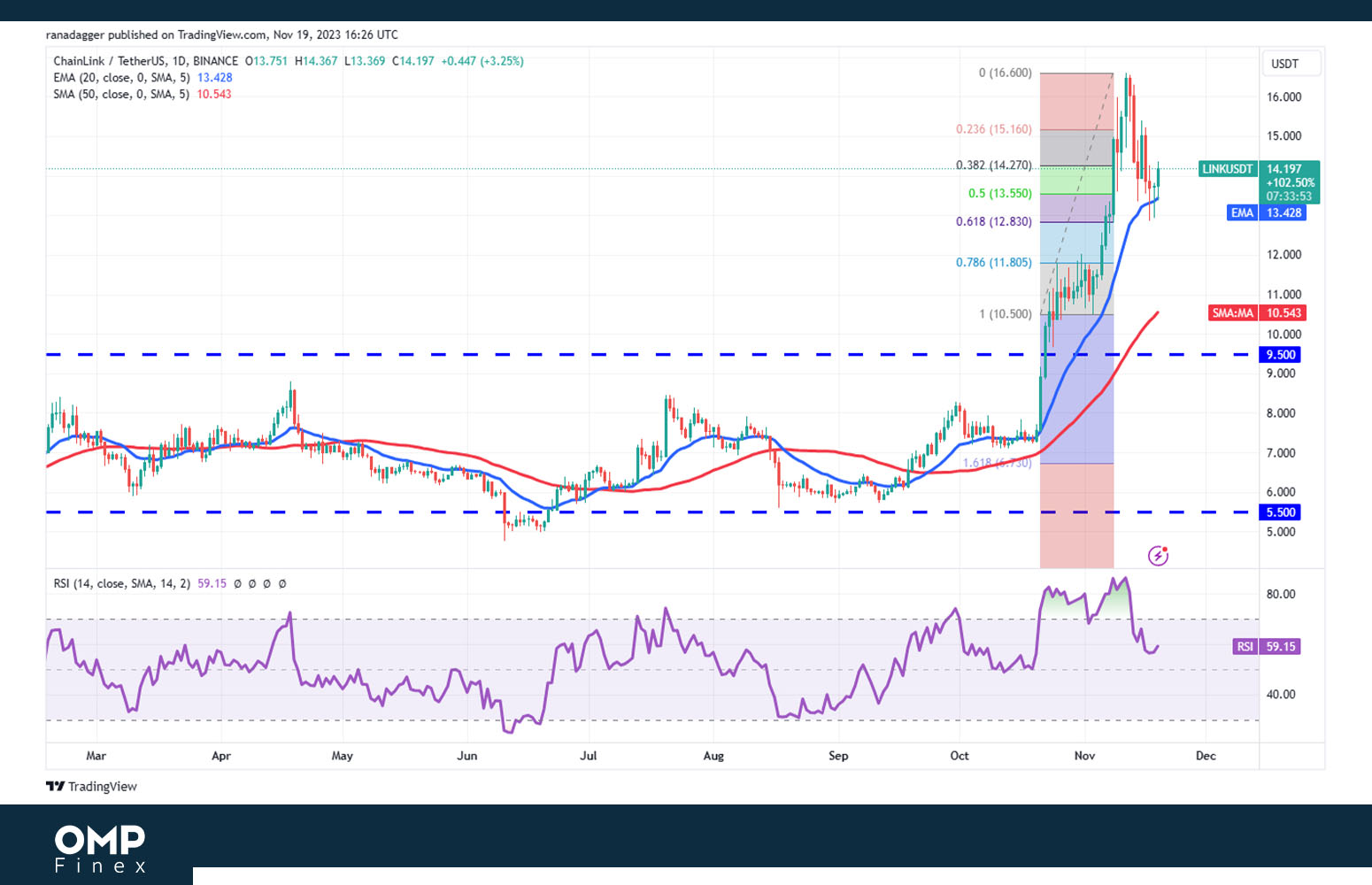Click the May label on time axis
This screenshot has height=885, width=1372.
point(342,756)
